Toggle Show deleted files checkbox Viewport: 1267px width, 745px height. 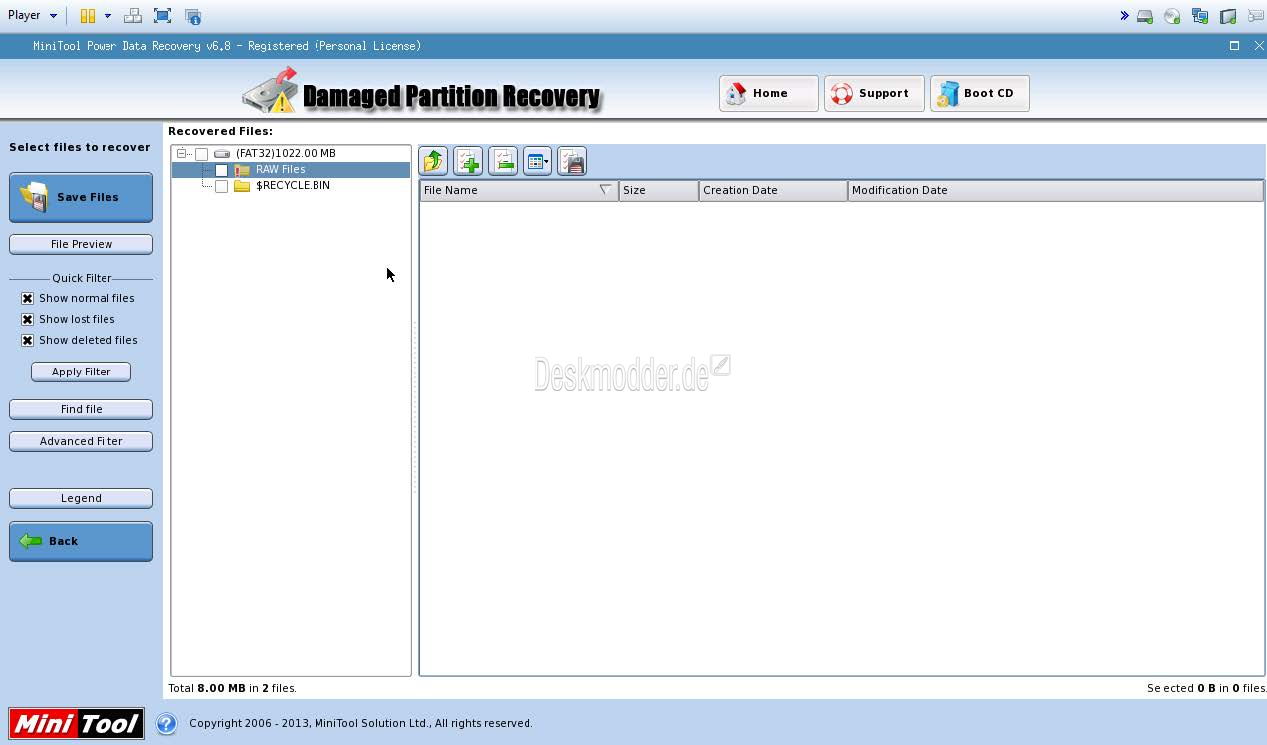pyautogui.click(x=28, y=340)
